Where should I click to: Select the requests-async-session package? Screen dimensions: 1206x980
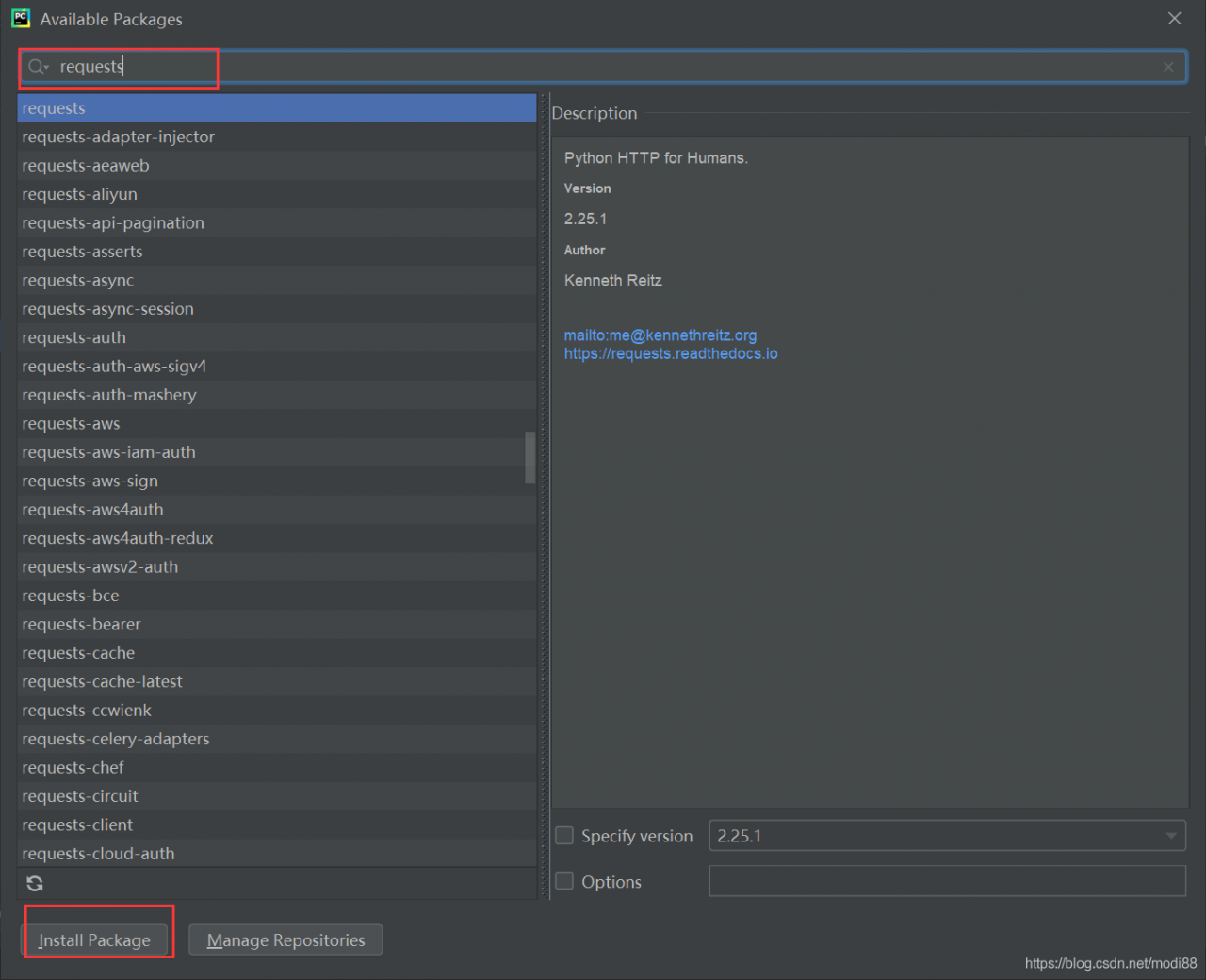pos(277,309)
